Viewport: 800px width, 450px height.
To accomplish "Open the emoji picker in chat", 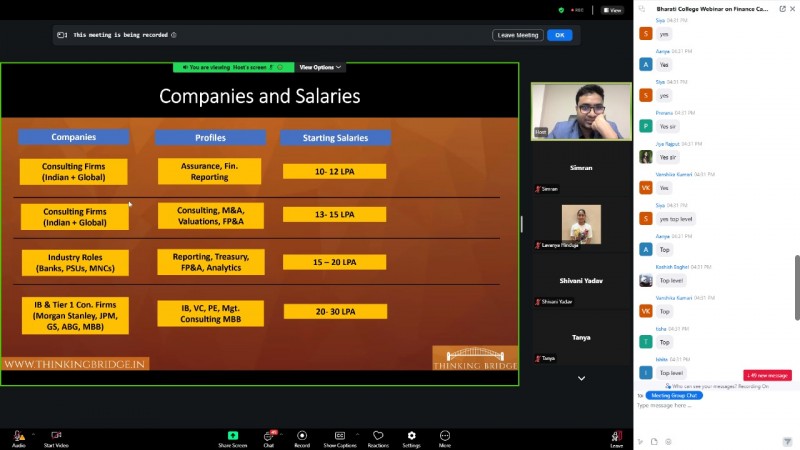I will tap(668, 442).
